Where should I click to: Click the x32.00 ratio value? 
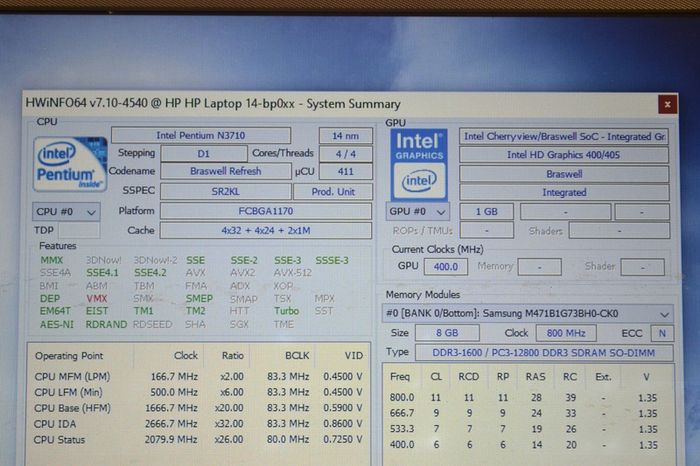(x=229, y=424)
